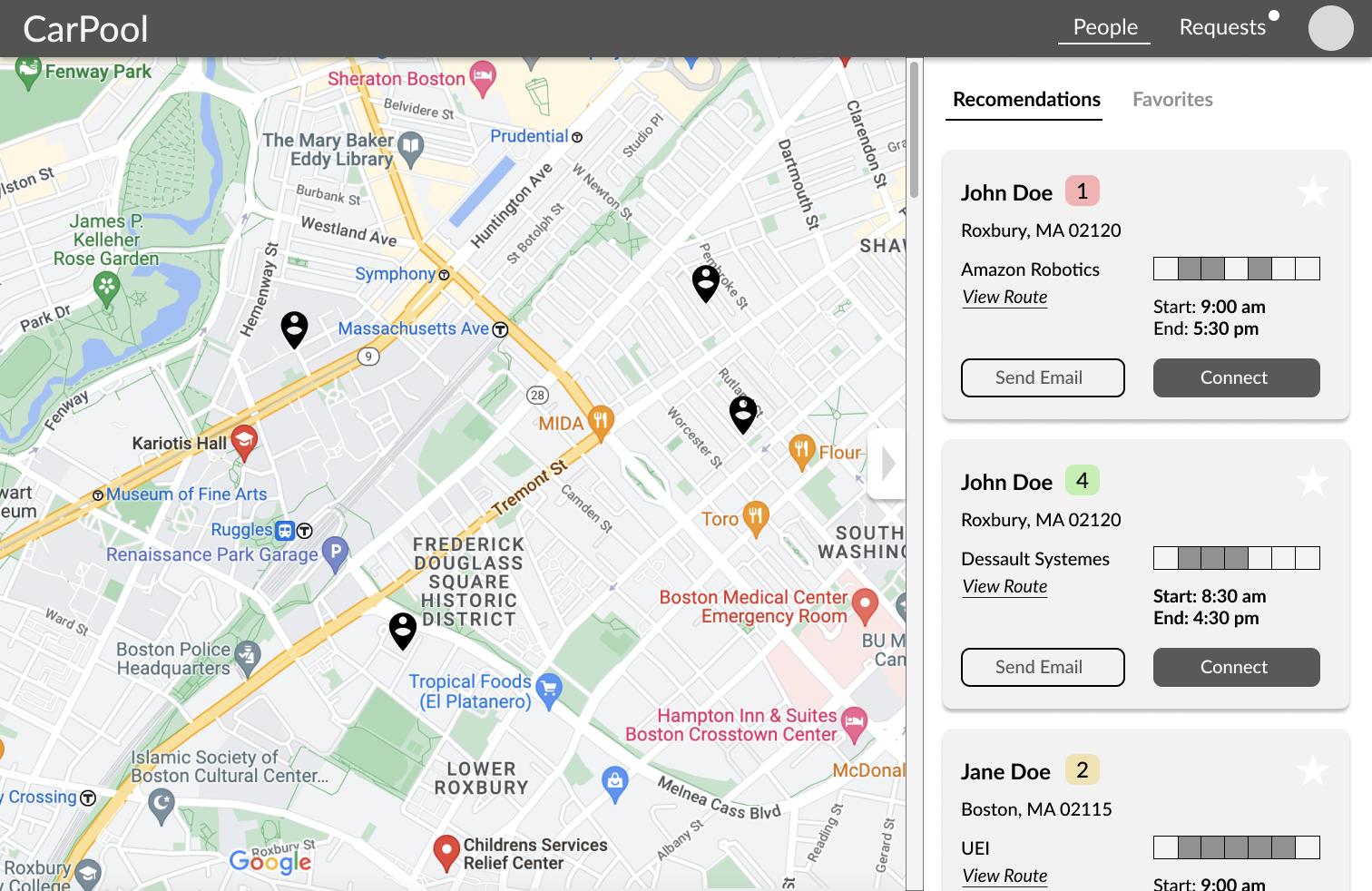Viewport: 1372px width, 891px height.
Task: View Route for John Doe at Dessault Systemes
Action: pyautogui.click(x=1004, y=587)
